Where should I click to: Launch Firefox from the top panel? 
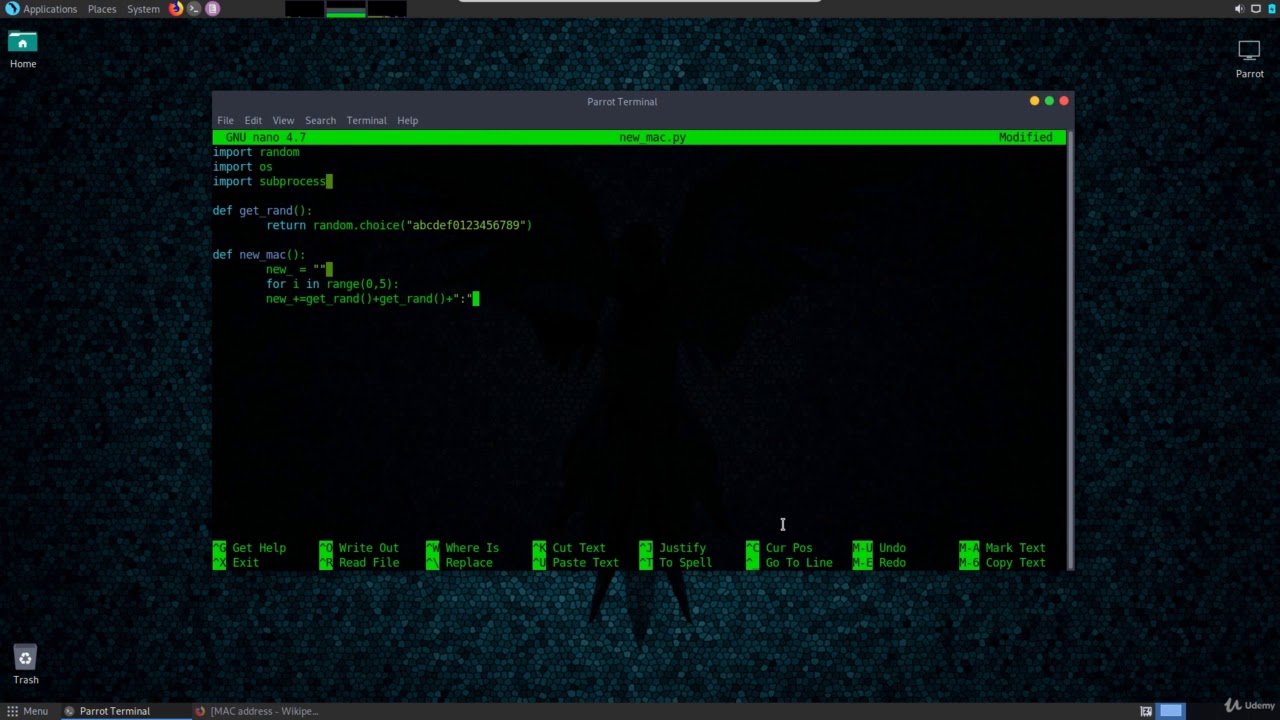176,9
